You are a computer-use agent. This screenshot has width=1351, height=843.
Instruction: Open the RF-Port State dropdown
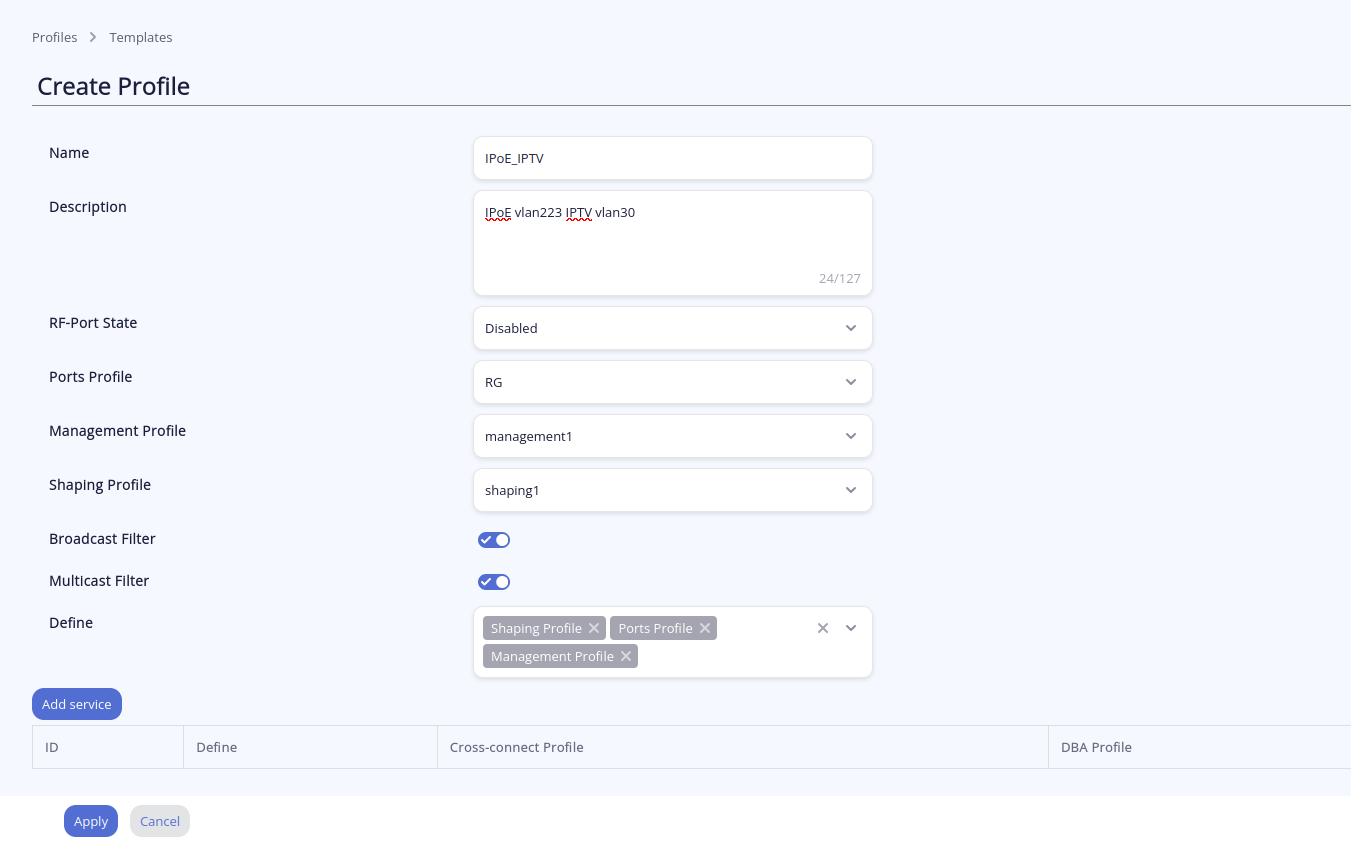point(672,328)
